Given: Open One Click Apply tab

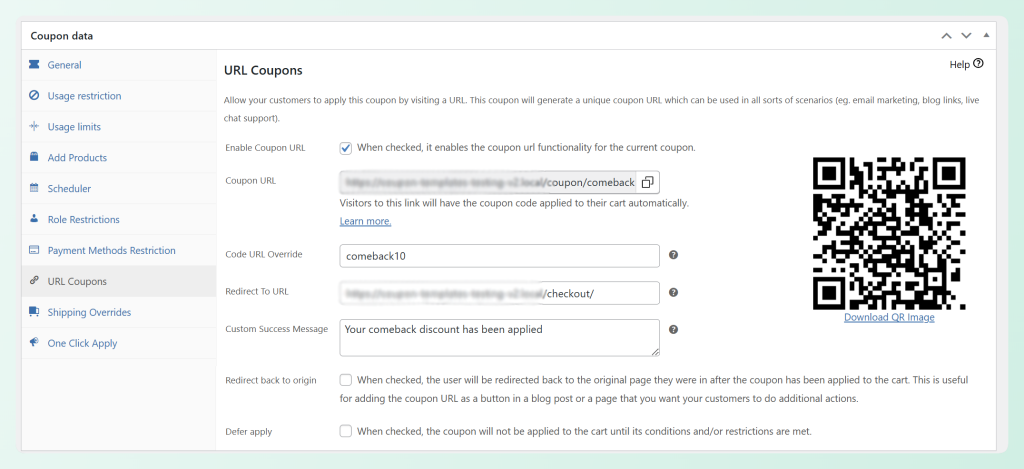Looking at the screenshot, I should (119, 343).
